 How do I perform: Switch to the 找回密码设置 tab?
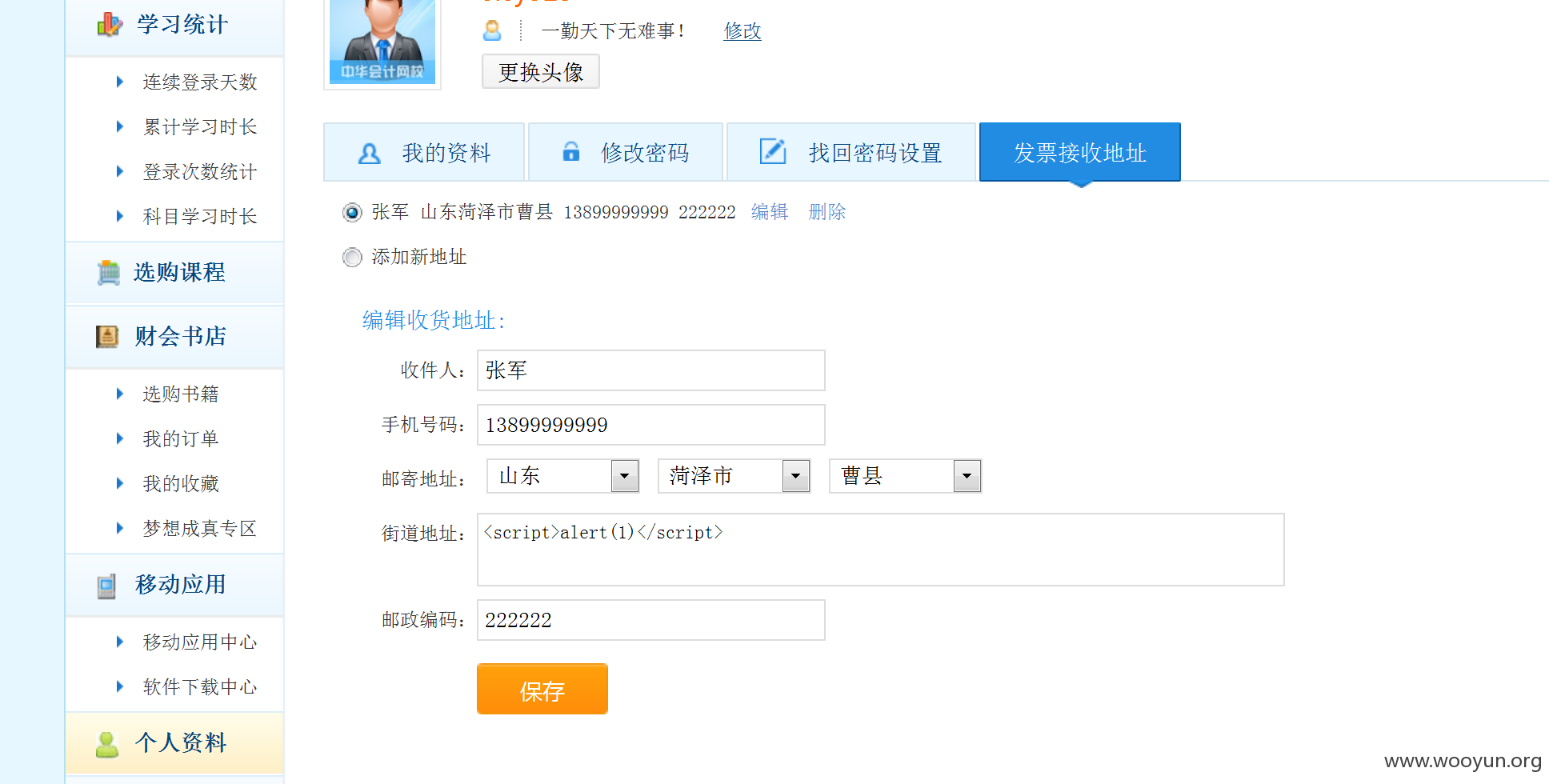[x=851, y=152]
